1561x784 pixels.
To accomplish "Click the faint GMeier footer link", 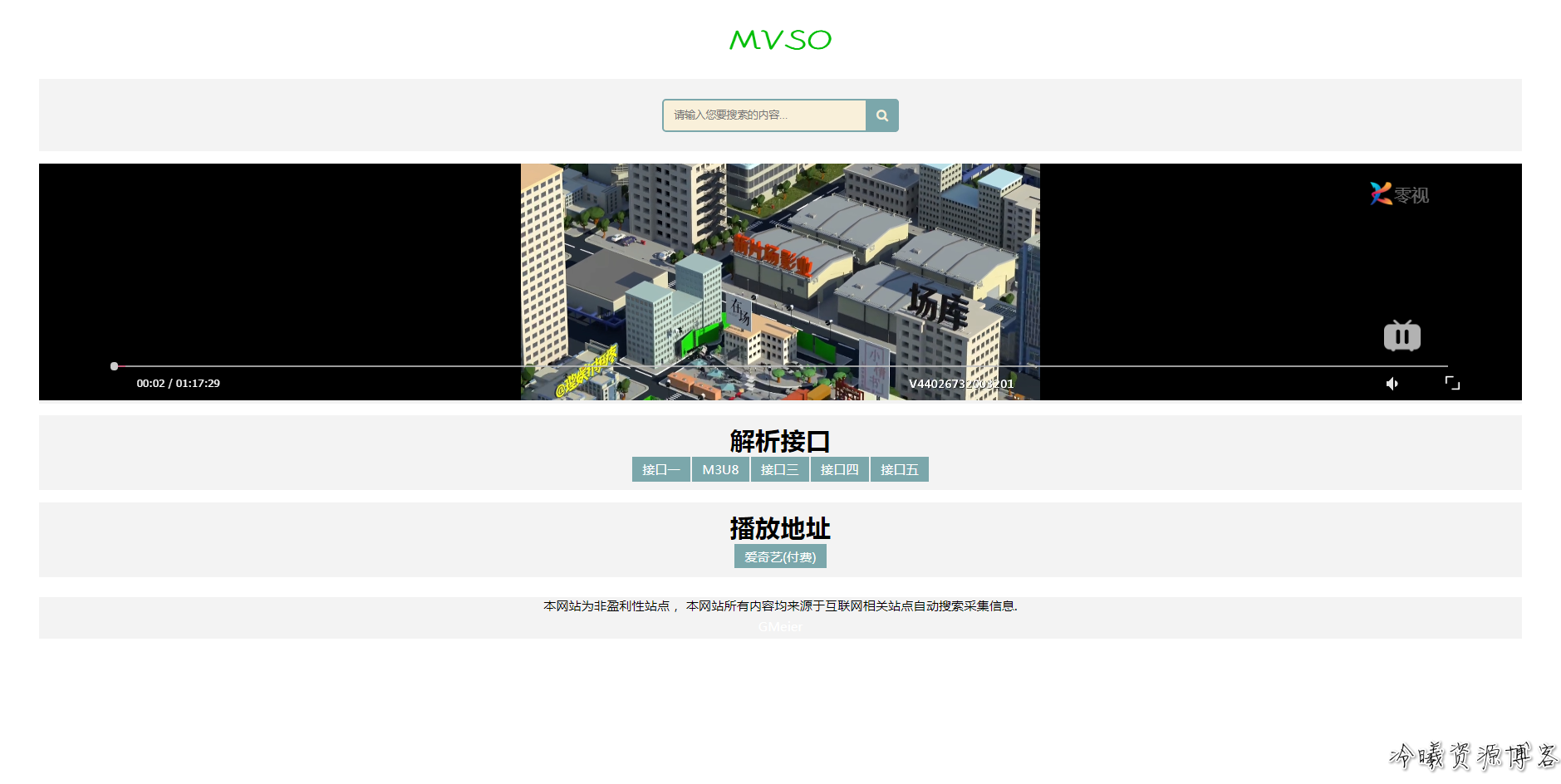I will (780, 627).
